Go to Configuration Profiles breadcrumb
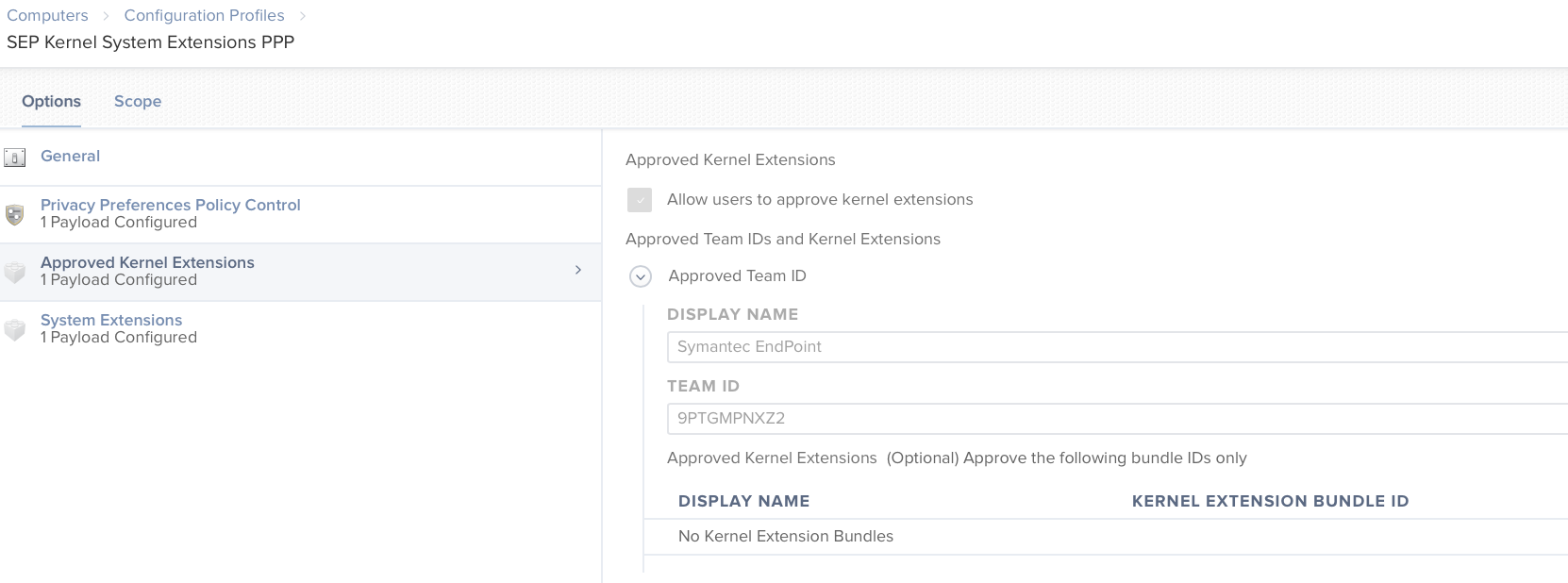 tap(204, 15)
